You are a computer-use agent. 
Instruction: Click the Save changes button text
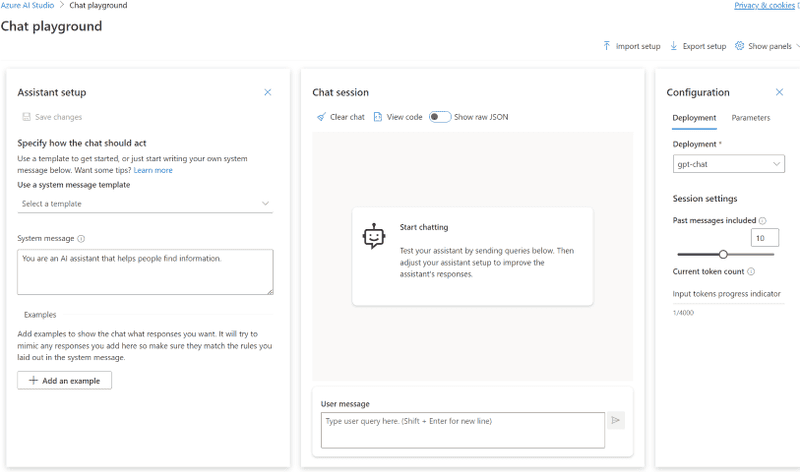[58, 117]
